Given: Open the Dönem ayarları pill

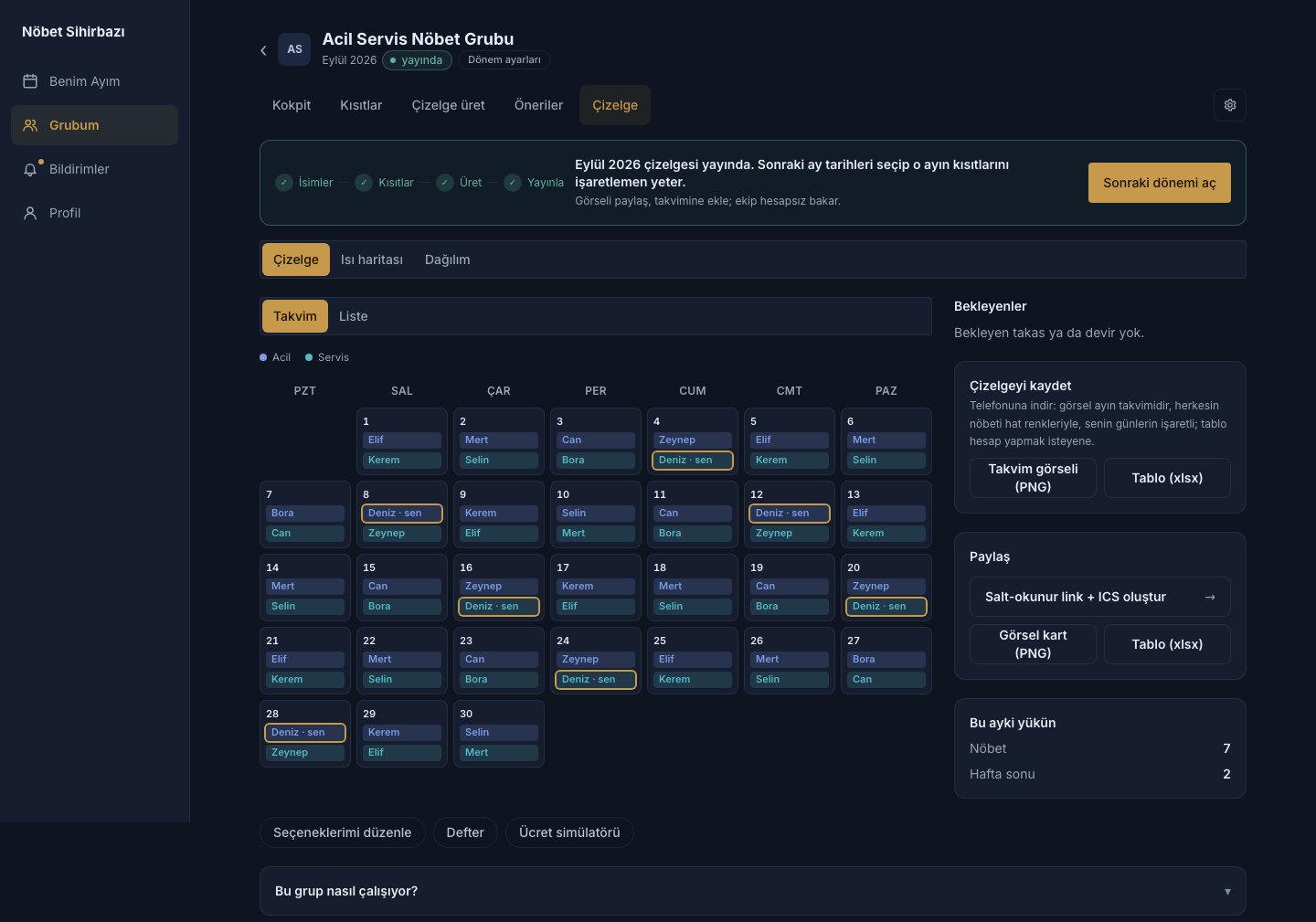Looking at the screenshot, I should click(x=504, y=60).
